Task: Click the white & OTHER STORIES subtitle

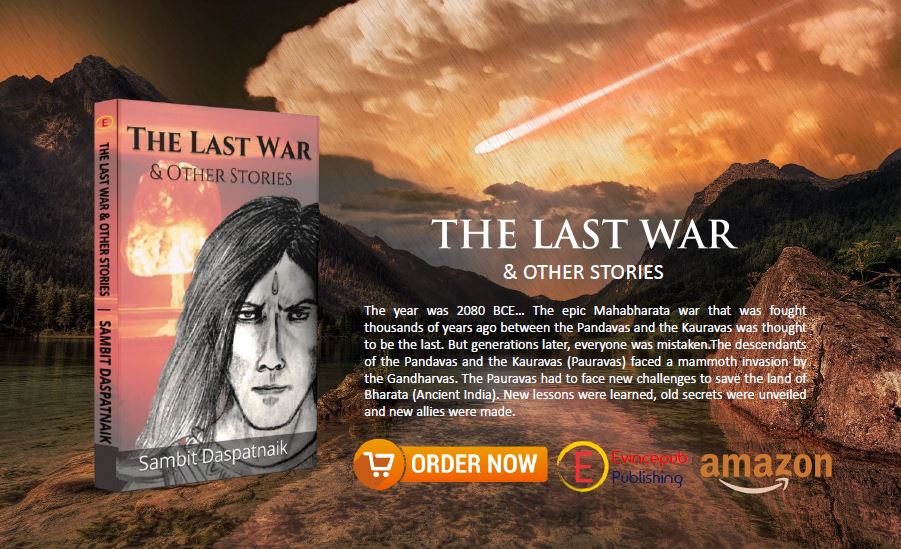Action: coord(583,272)
